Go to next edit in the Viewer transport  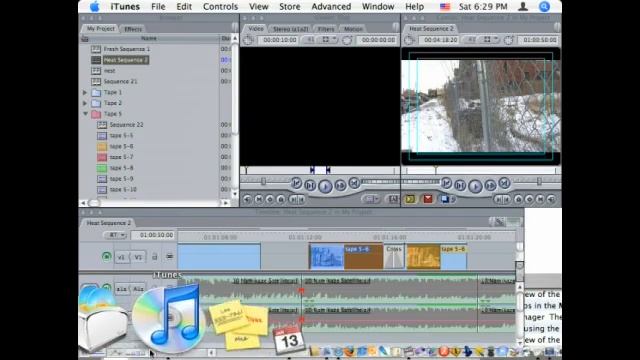[354, 184]
